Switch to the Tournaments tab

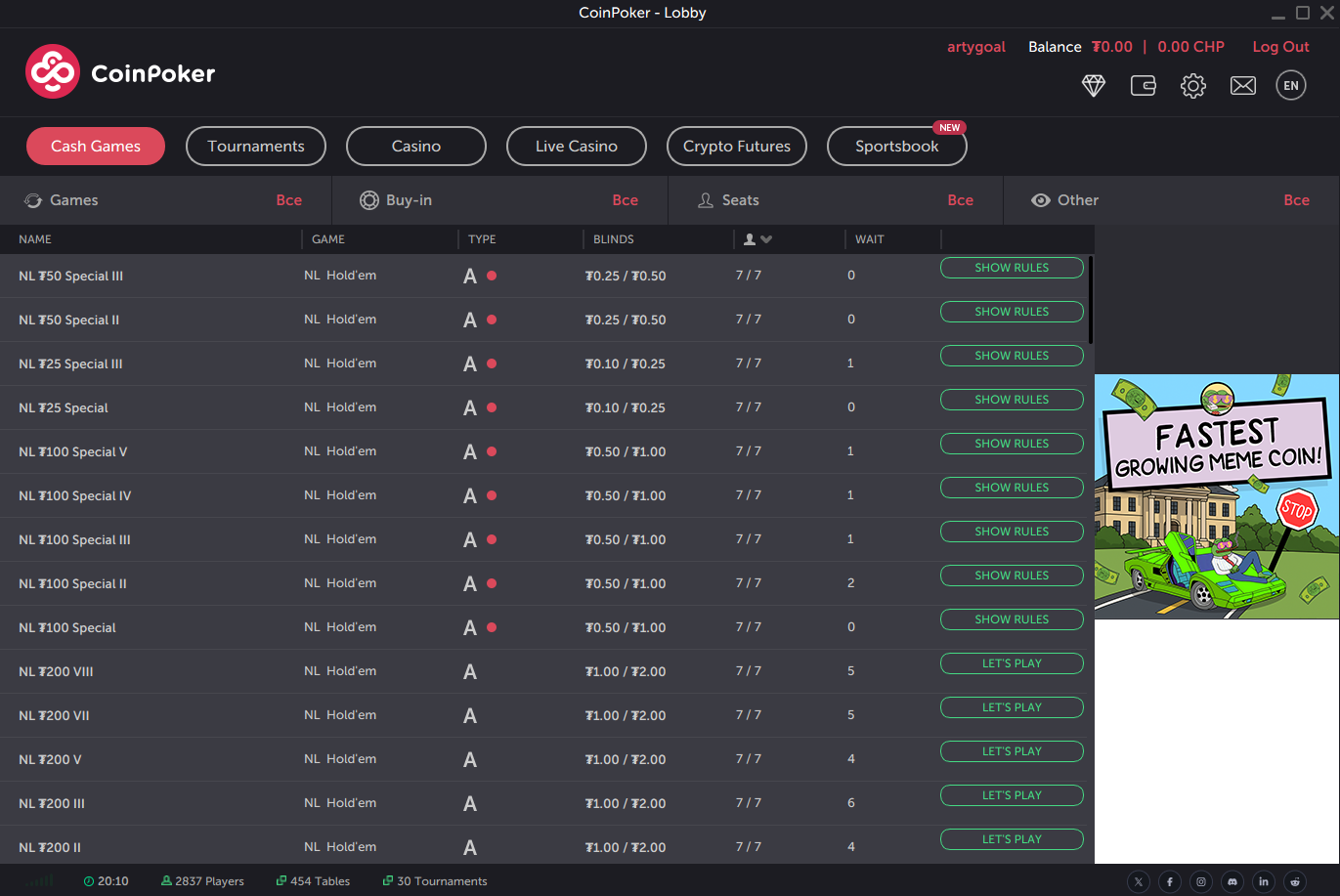255,146
